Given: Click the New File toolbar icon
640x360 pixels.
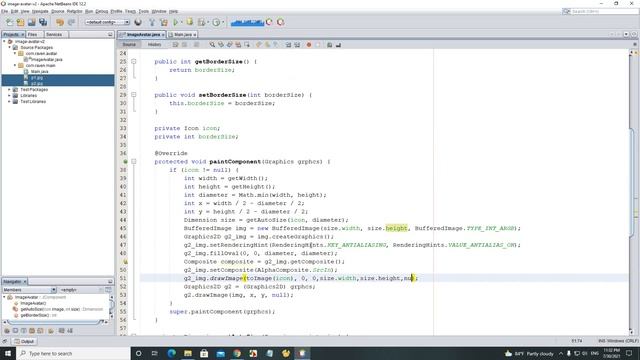Looking at the screenshot, I should point(9,22).
